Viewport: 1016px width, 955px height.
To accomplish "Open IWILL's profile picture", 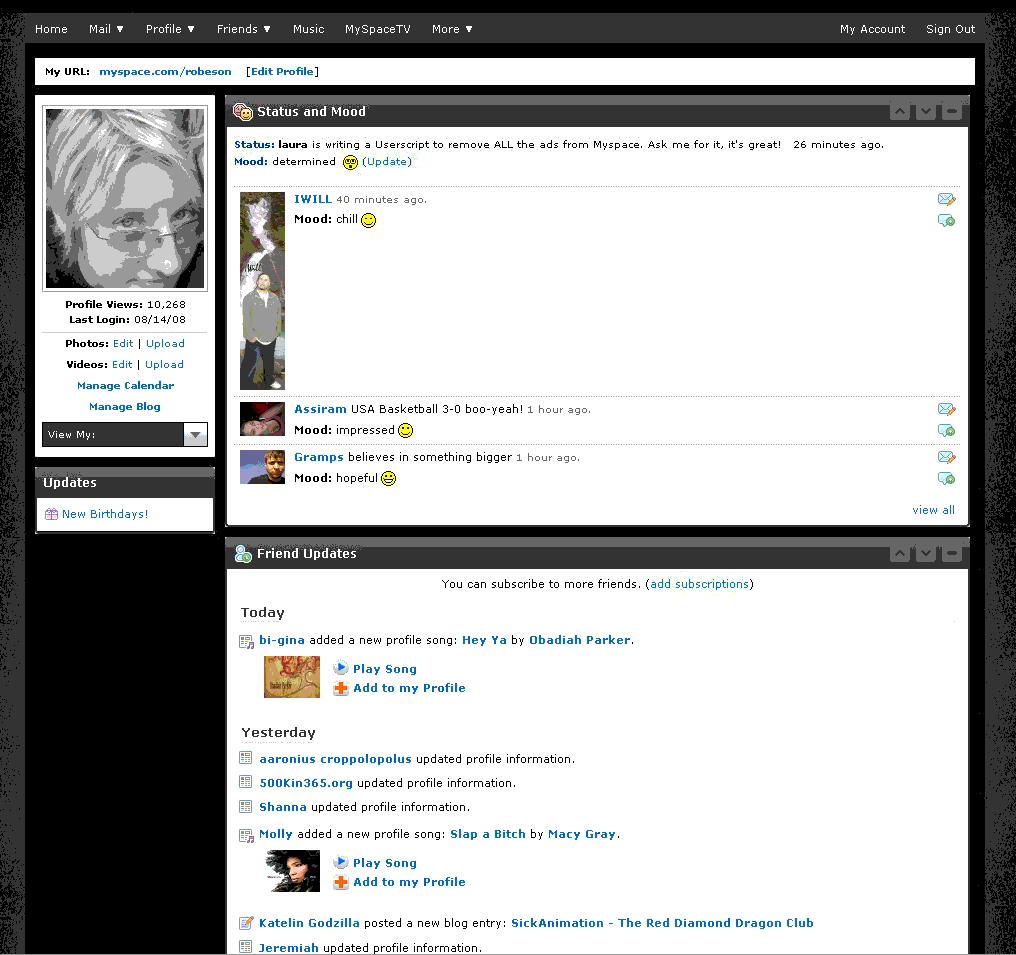I will [262, 291].
